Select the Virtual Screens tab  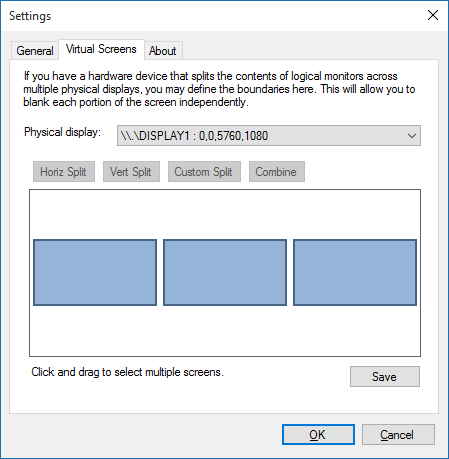tap(101, 49)
